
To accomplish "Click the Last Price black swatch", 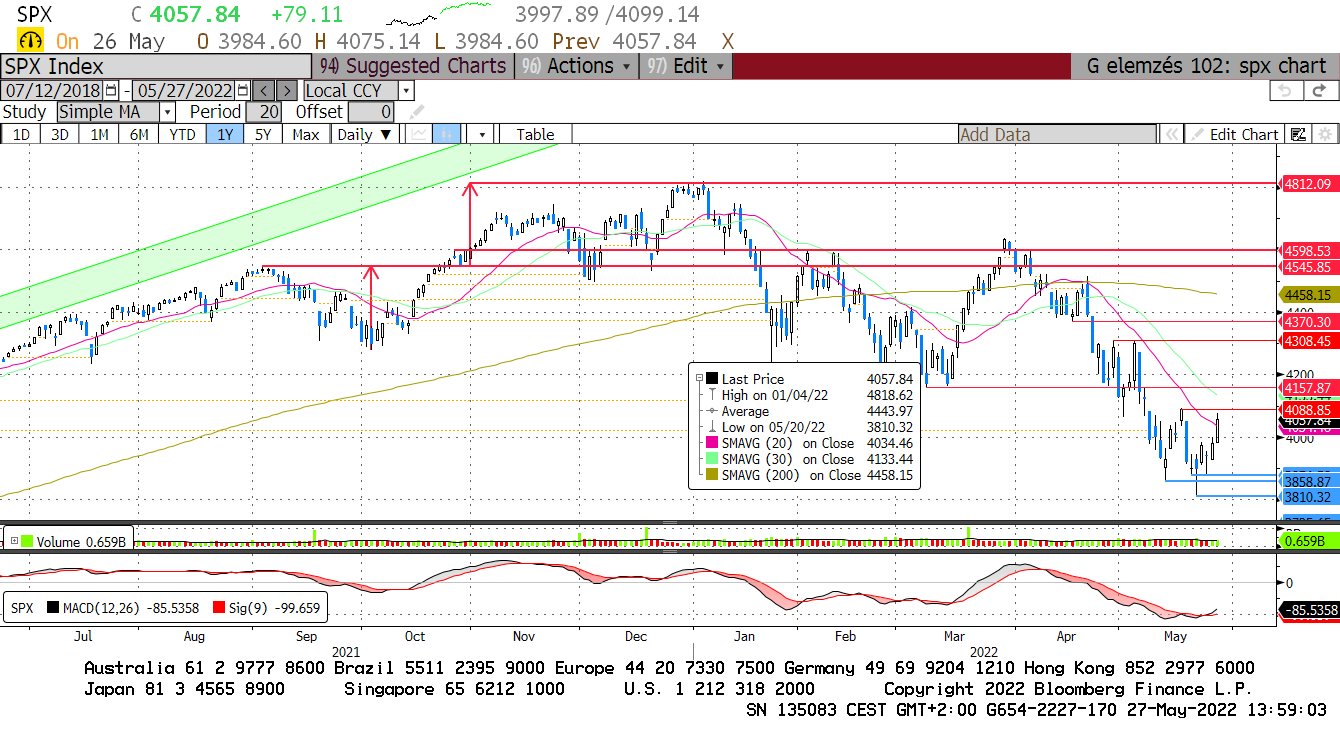I will click(x=712, y=379).
